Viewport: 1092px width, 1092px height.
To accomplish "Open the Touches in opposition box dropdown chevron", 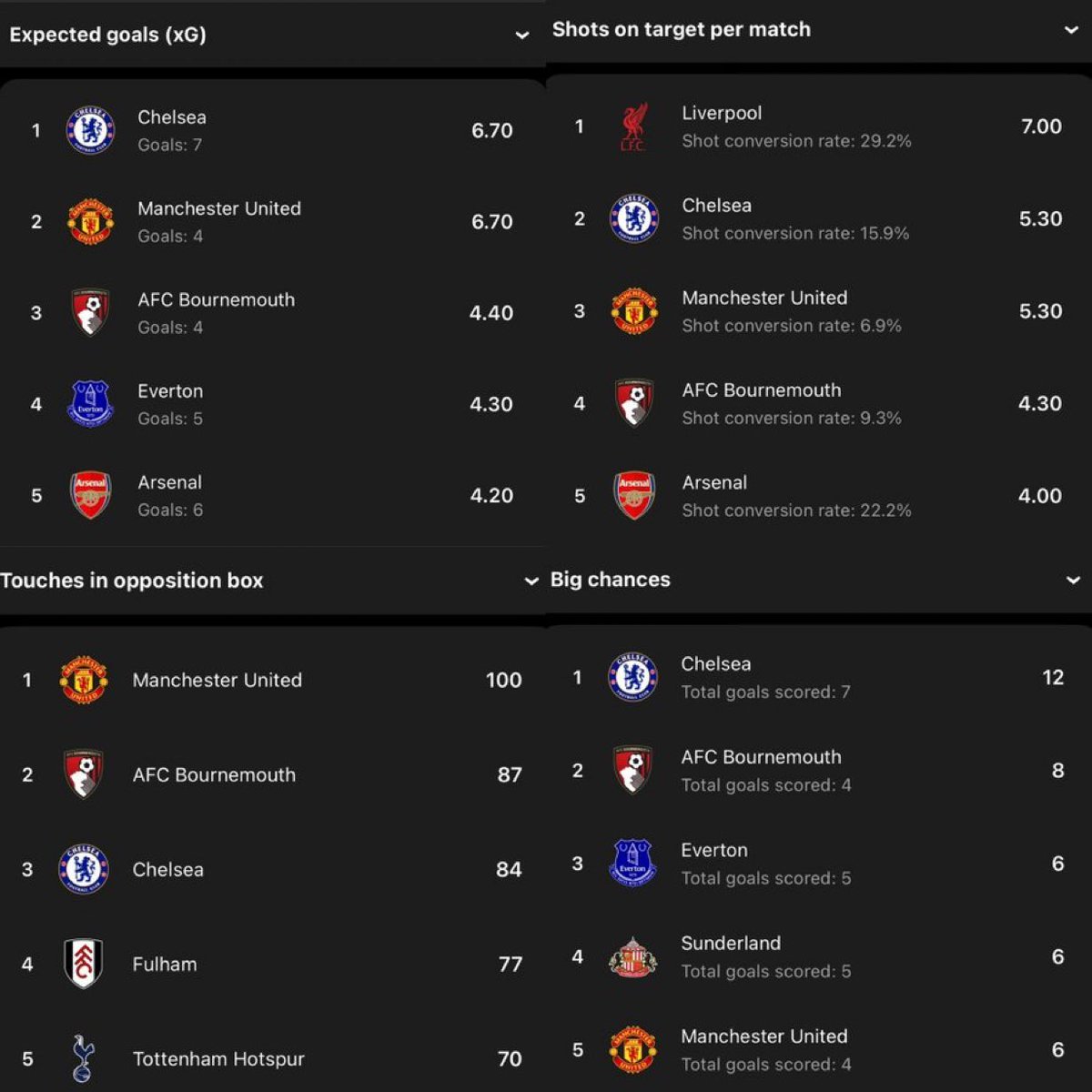I will coord(531,581).
